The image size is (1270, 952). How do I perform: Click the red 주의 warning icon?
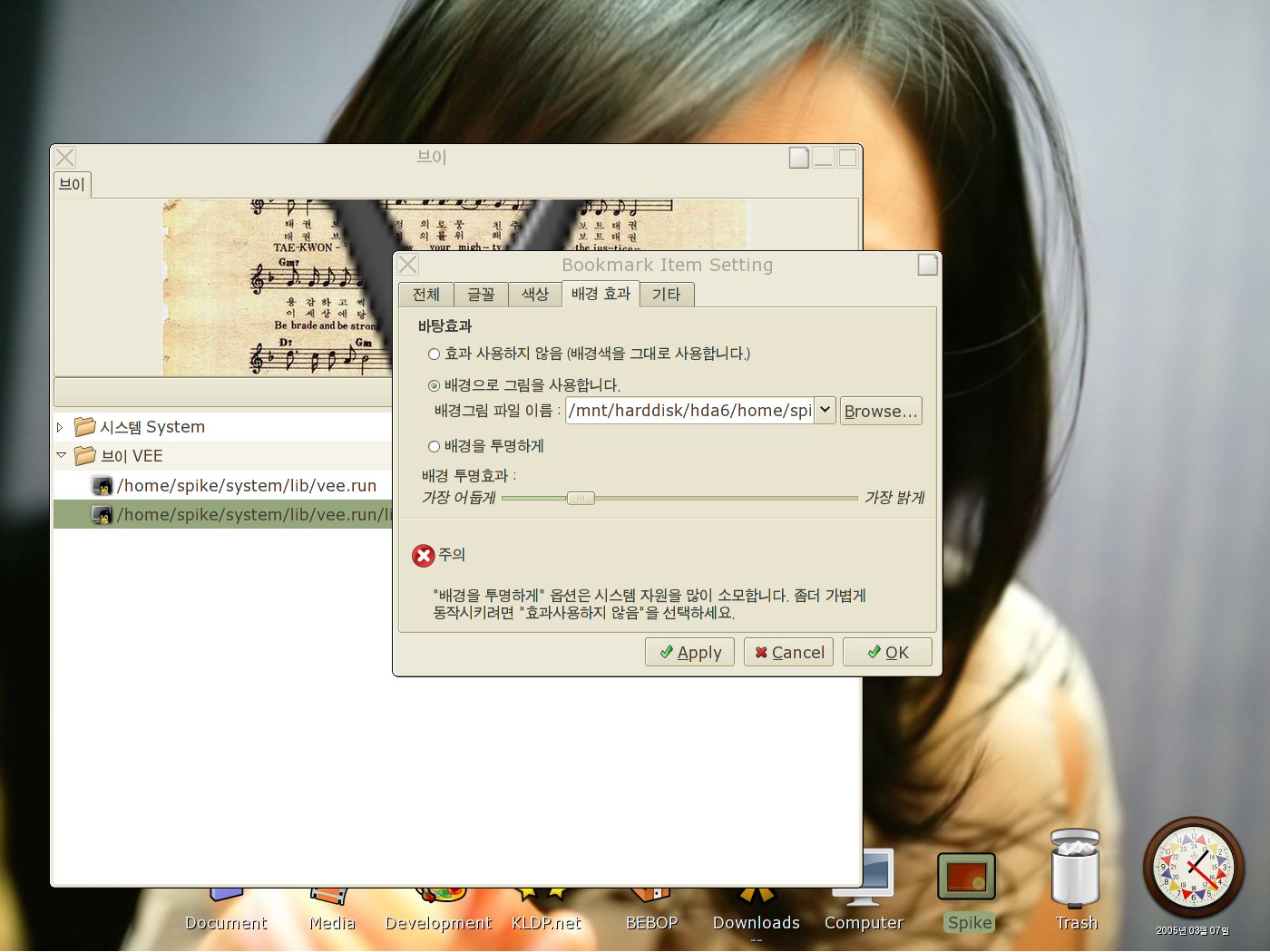tap(424, 556)
